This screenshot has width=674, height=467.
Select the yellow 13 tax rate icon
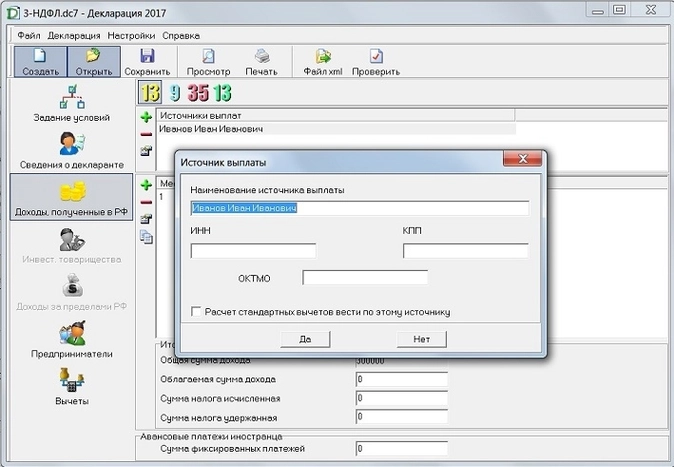coord(150,92)
